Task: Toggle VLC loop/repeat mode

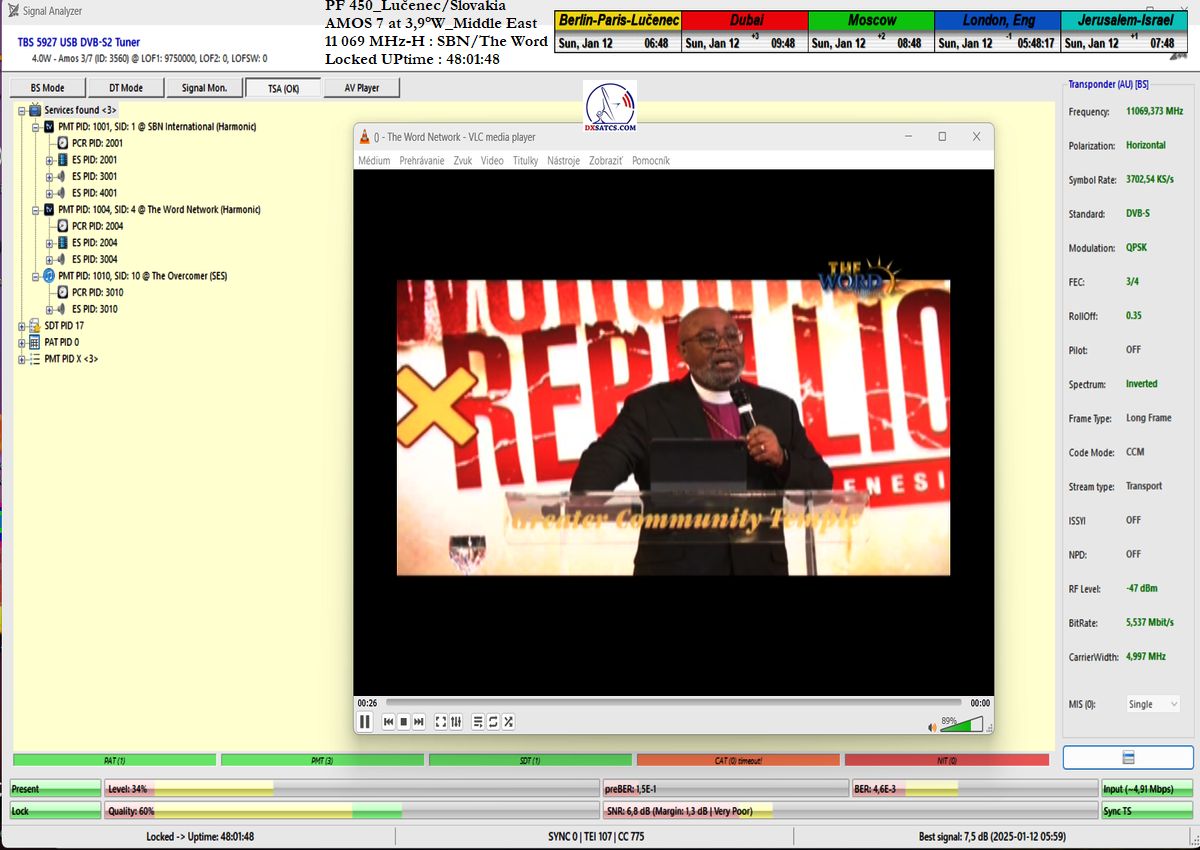Action: coord(493,722)
